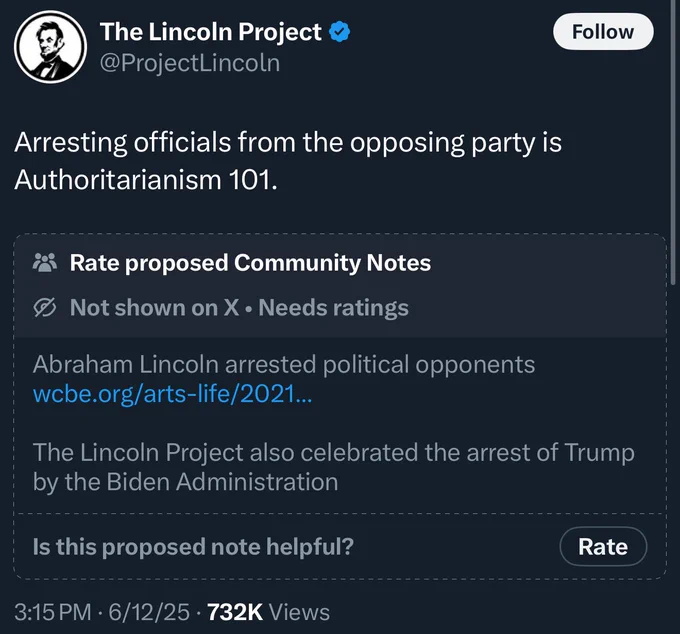The width and height of the screenshot is (680, 634).
Task: Open the 732K Views count
Action: (x=268, y=612)
